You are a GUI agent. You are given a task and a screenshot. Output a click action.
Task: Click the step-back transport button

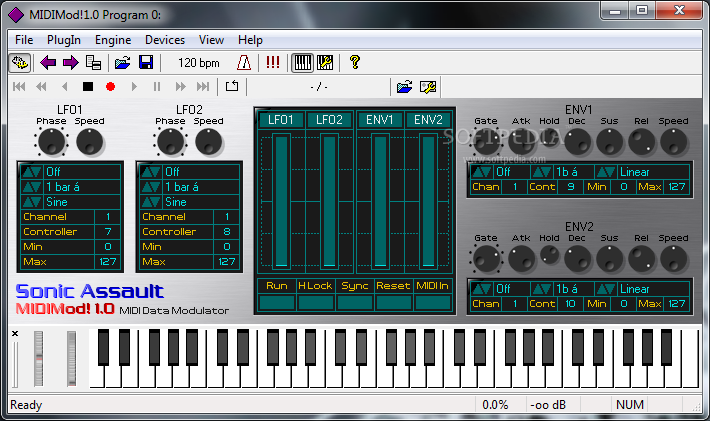(64, 86)
